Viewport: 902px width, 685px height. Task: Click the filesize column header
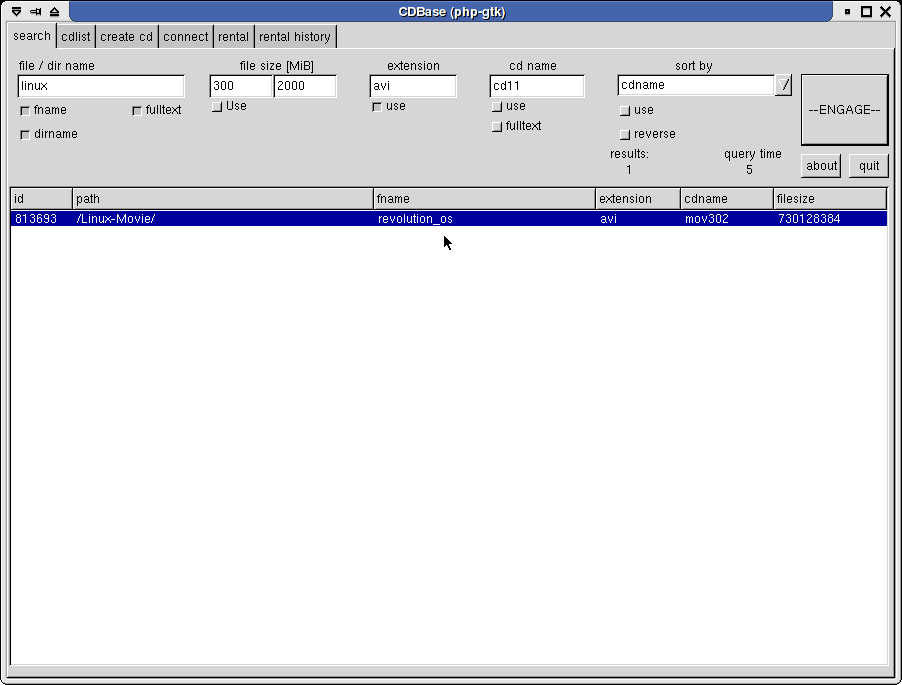pyautogui.click(x=829, y=199)
